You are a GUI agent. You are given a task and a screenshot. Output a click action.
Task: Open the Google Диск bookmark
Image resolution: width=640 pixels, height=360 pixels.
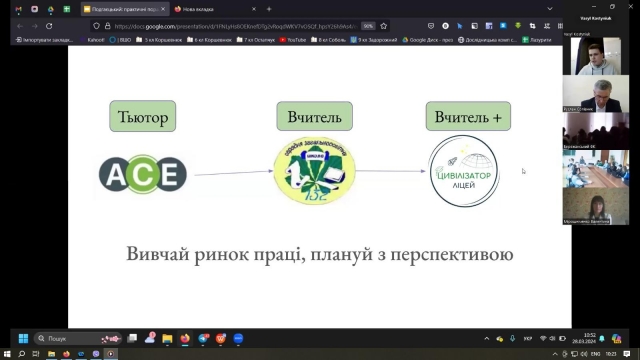427,40
